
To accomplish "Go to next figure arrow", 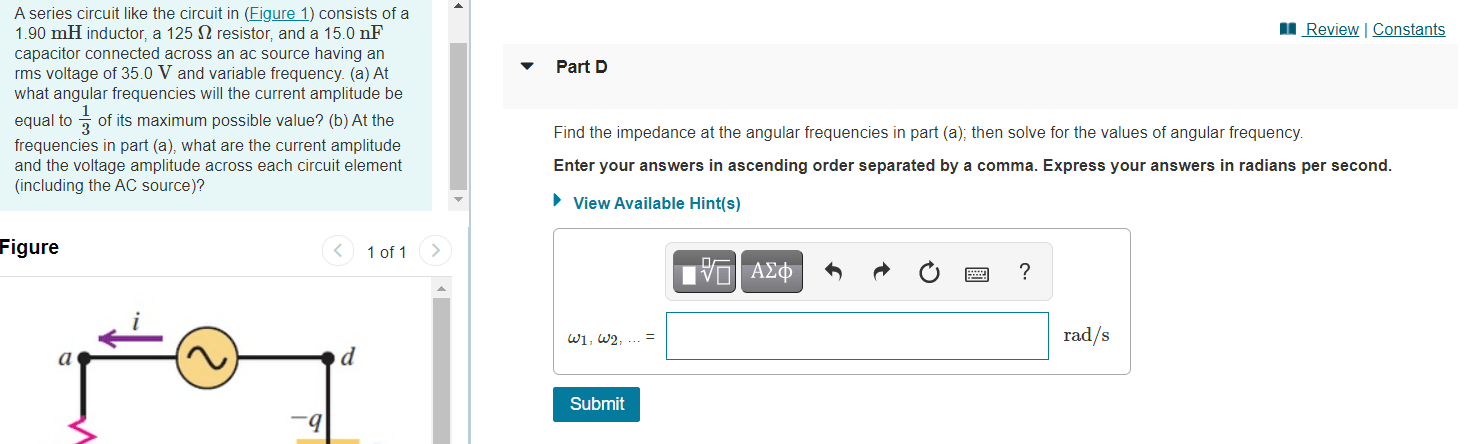I will pyautogui.click(x=435, y=251).
